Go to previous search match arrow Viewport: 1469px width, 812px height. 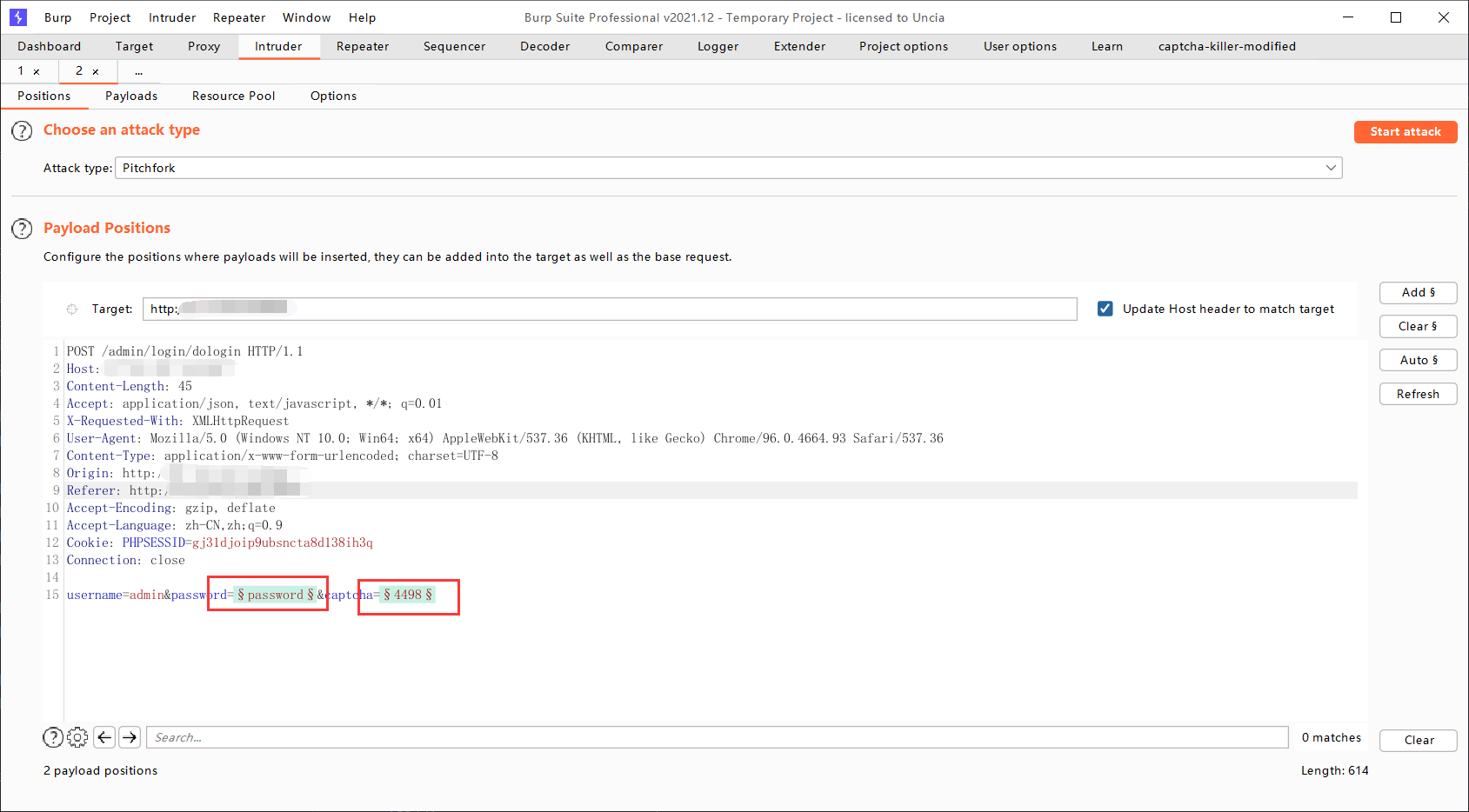(105, 737)
